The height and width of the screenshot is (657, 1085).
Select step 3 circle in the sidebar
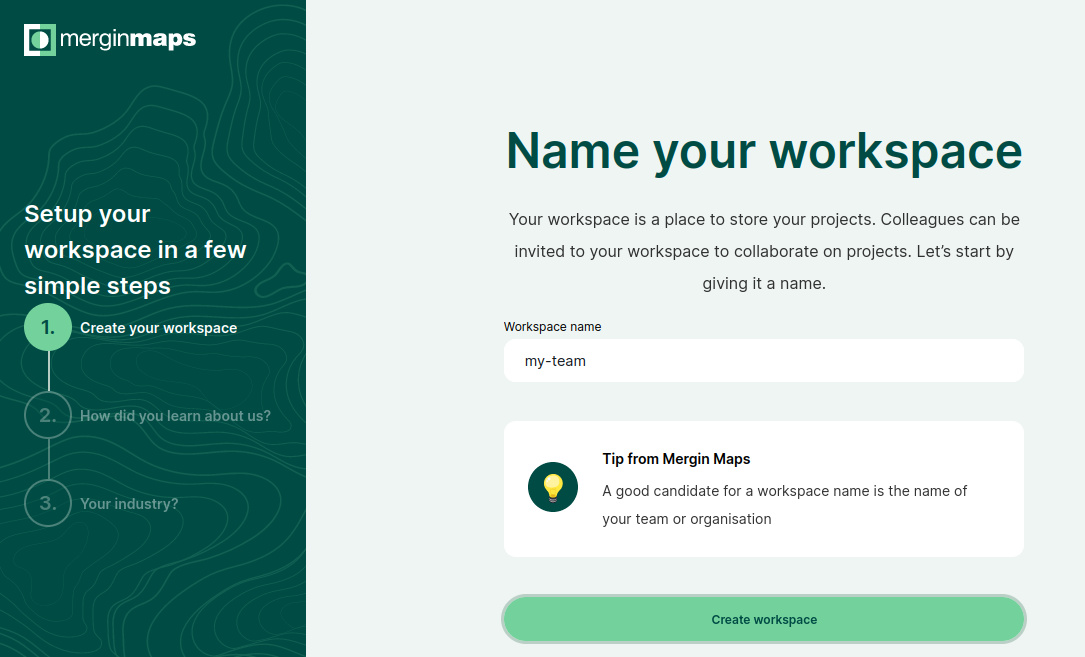(48, 503)
